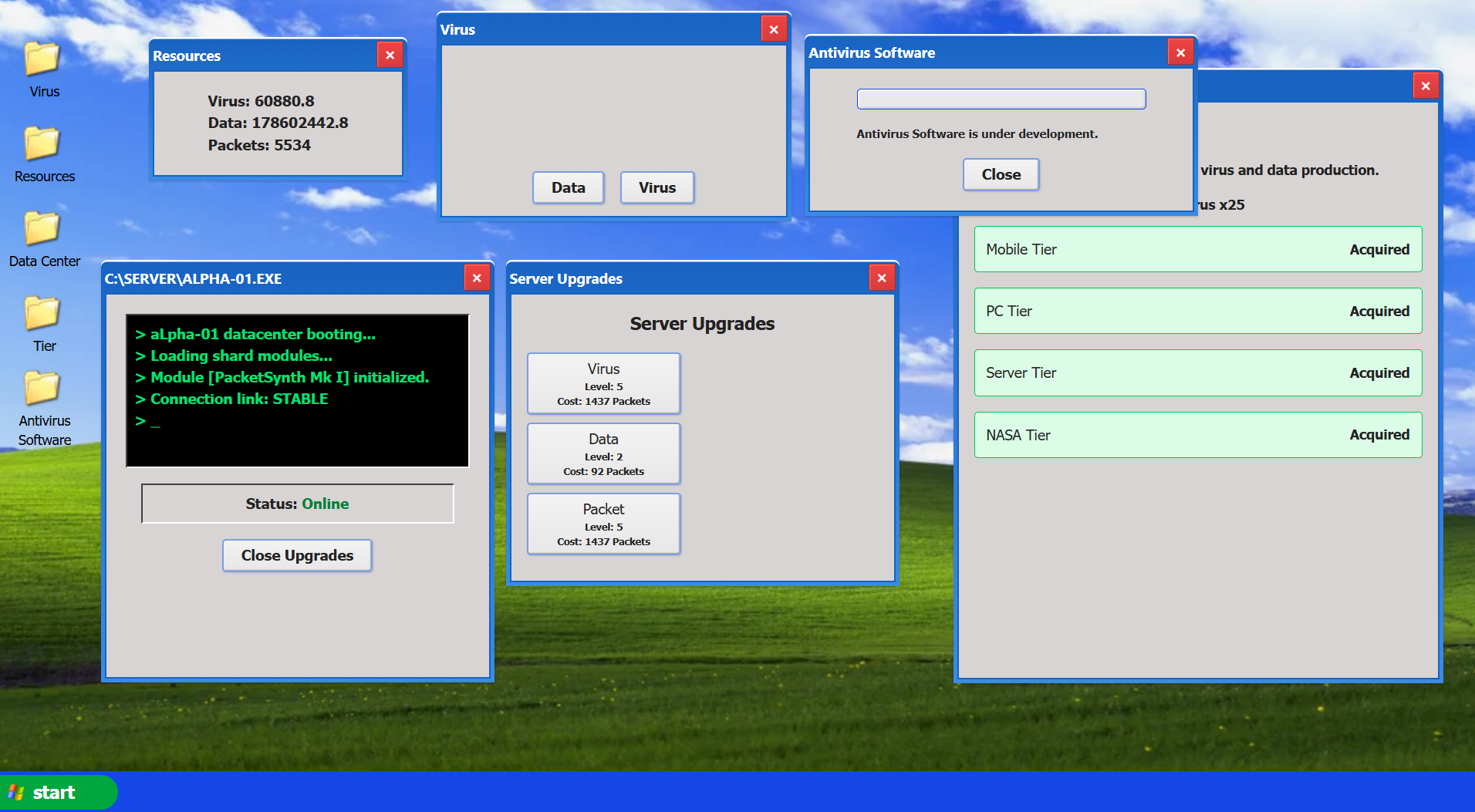Image resolution: width=1475 pixels, height=812 pixels.
Task: Click the Close Upgrades button
Action: point(297,555)
